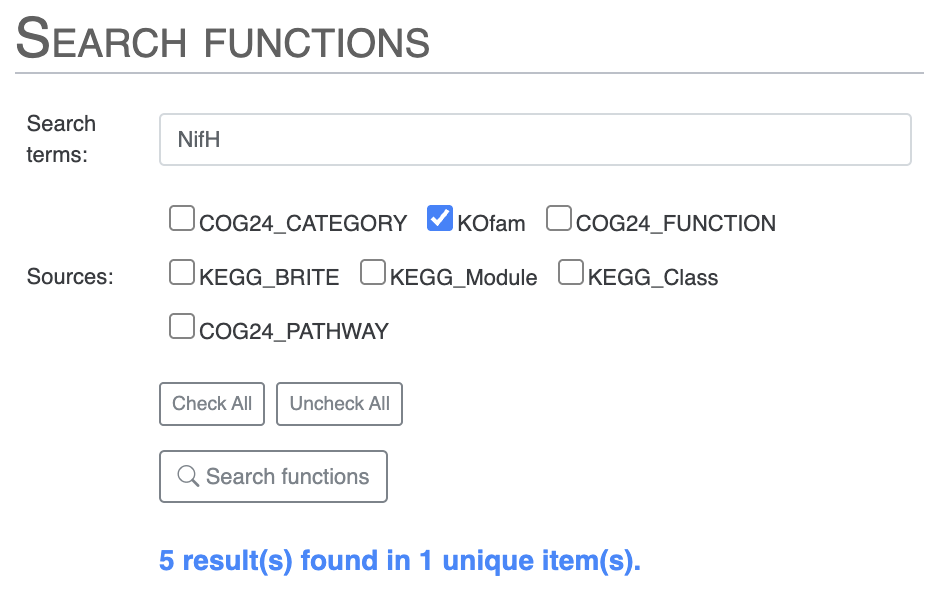Click the COG24_FUNCTION label text
The height and width of the screenshot is (616, 940).
coord(676,224)
